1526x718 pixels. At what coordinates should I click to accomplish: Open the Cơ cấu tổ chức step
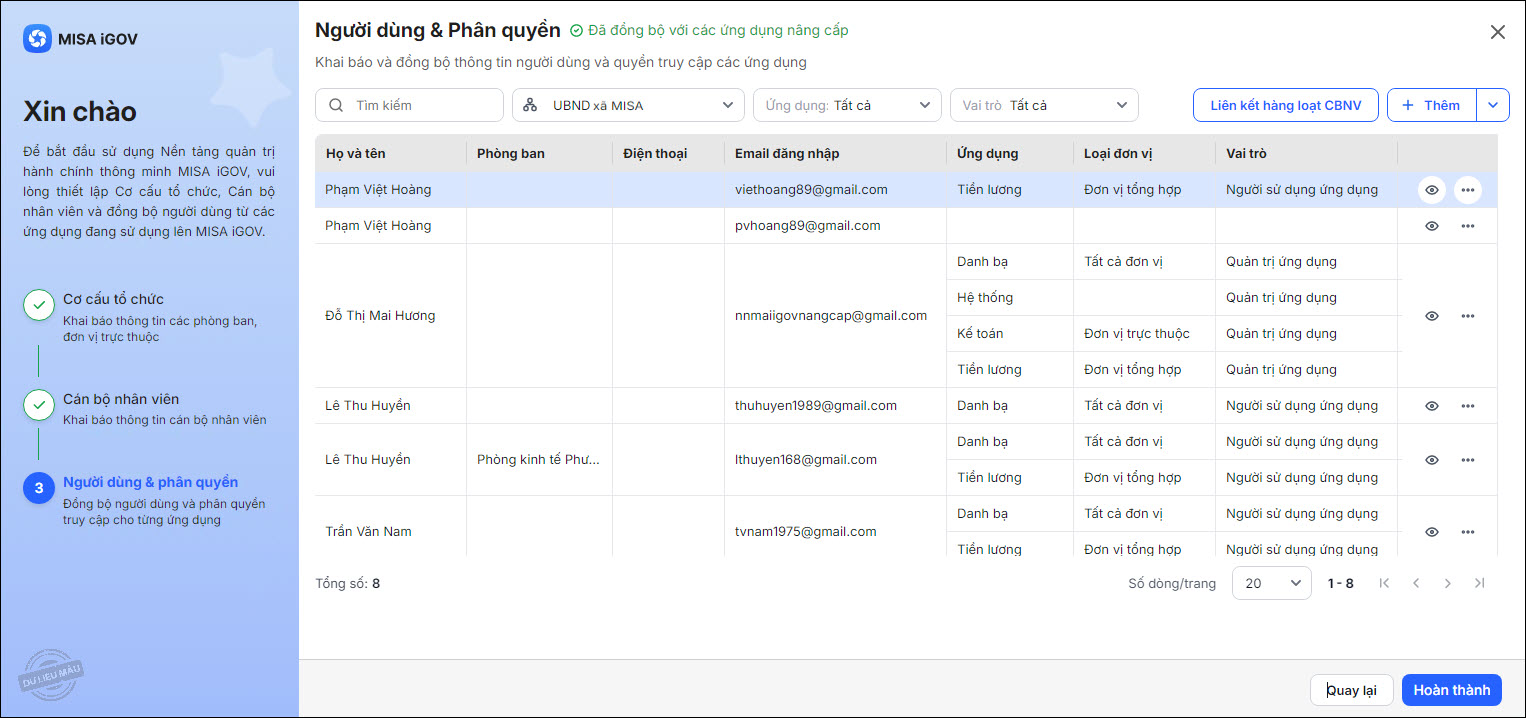coord(113,299)
